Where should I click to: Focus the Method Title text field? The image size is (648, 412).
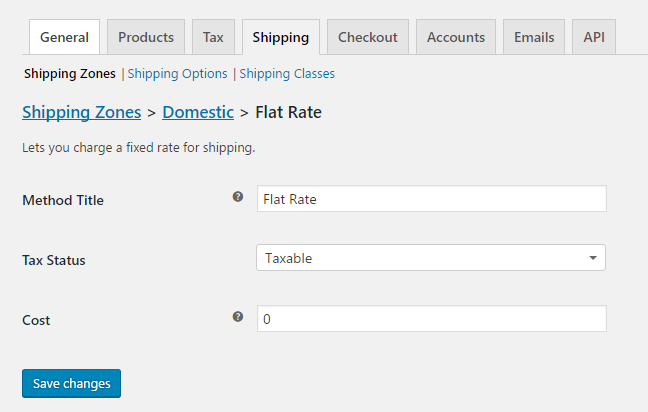click(432, 199)
